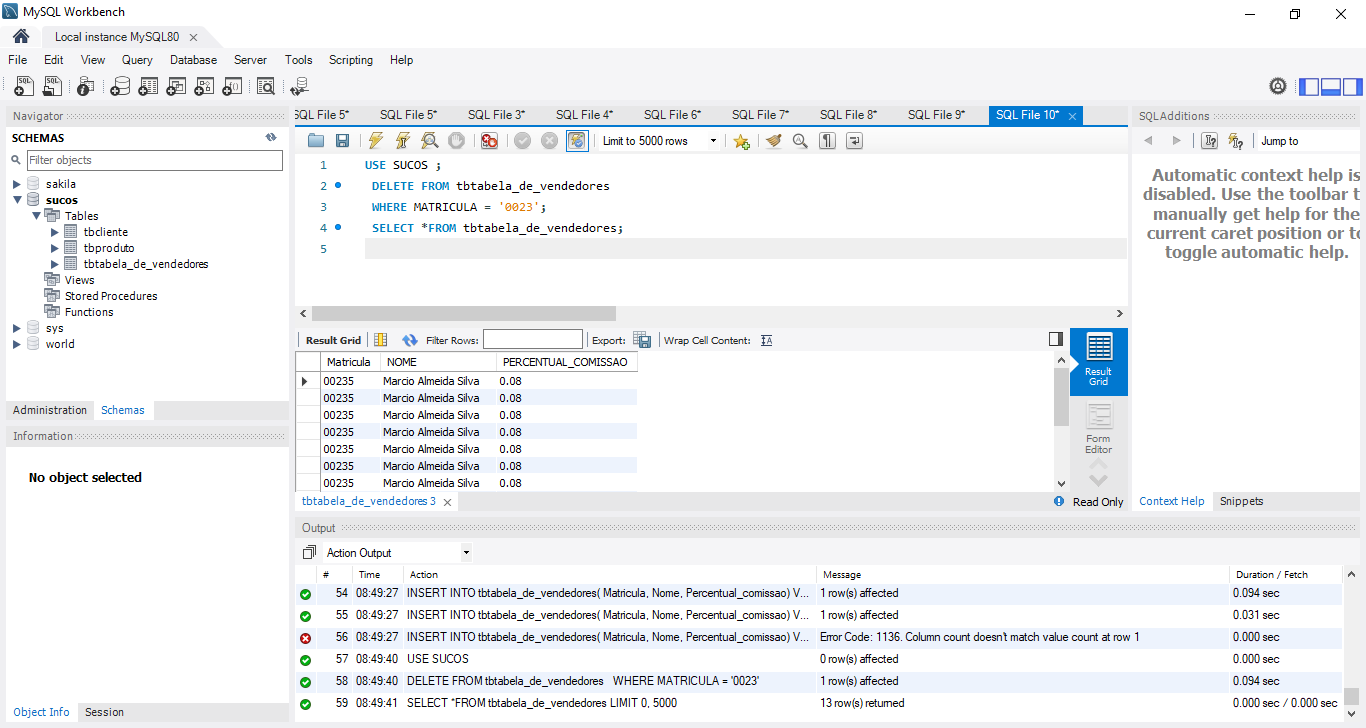Toggle continue-on-error script execution
The width and height of the screenshot is (1366, 728).
tap(489, 141)
